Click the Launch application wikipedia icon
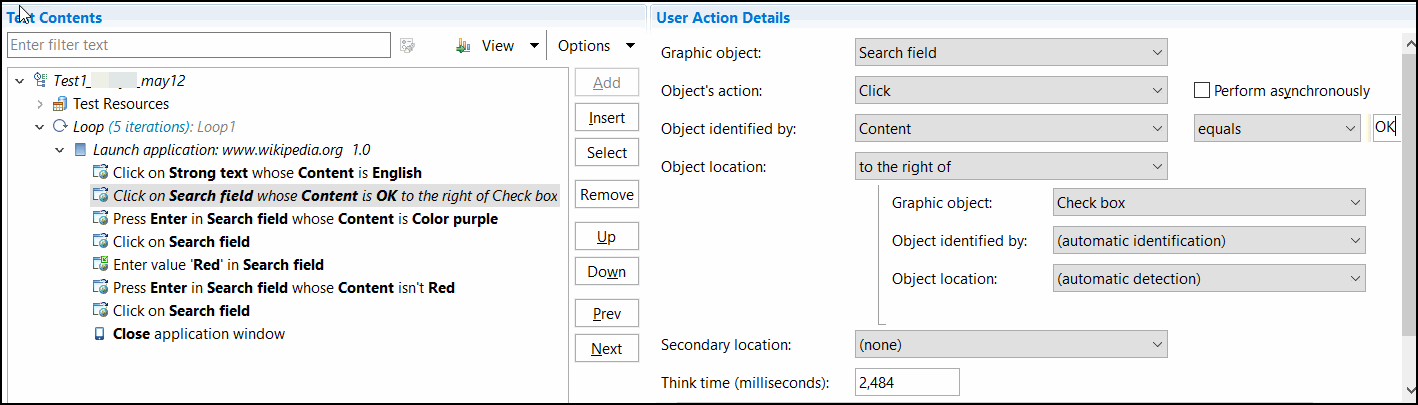This screenshot has width=1418, height=405. pos(80,150)
